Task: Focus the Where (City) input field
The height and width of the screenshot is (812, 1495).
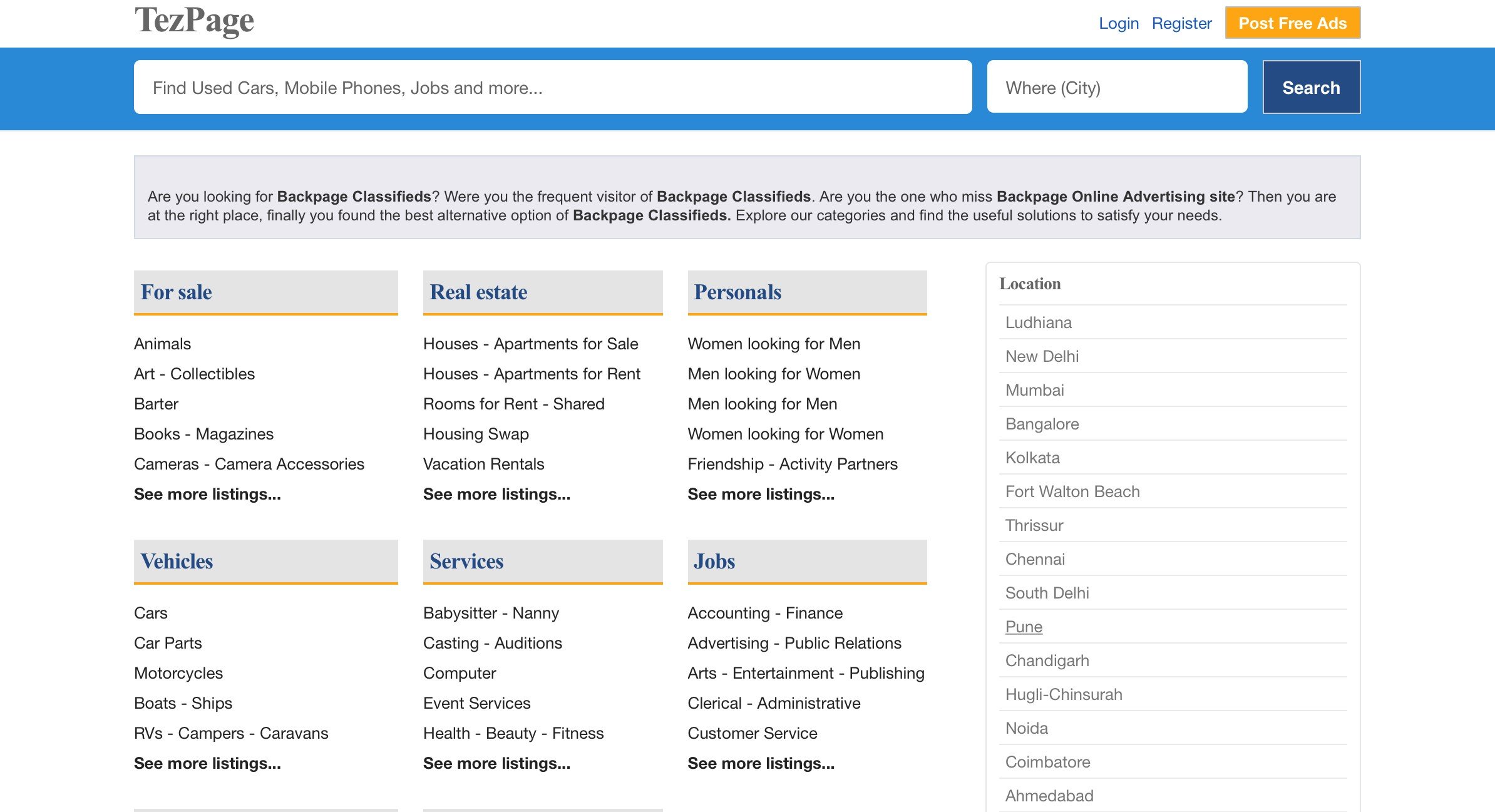Action: click(x=1117, y=87)
